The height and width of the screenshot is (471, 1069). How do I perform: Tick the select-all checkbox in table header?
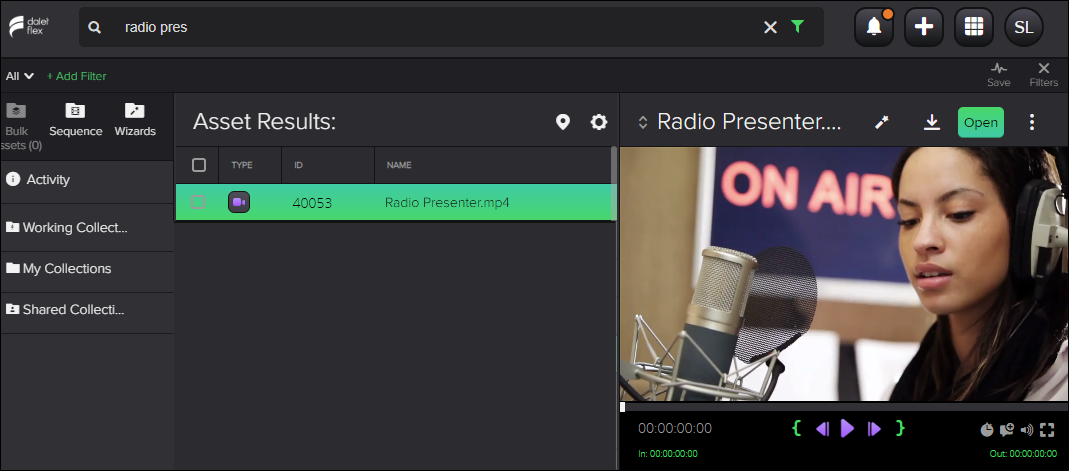click(x=199, y=165)
